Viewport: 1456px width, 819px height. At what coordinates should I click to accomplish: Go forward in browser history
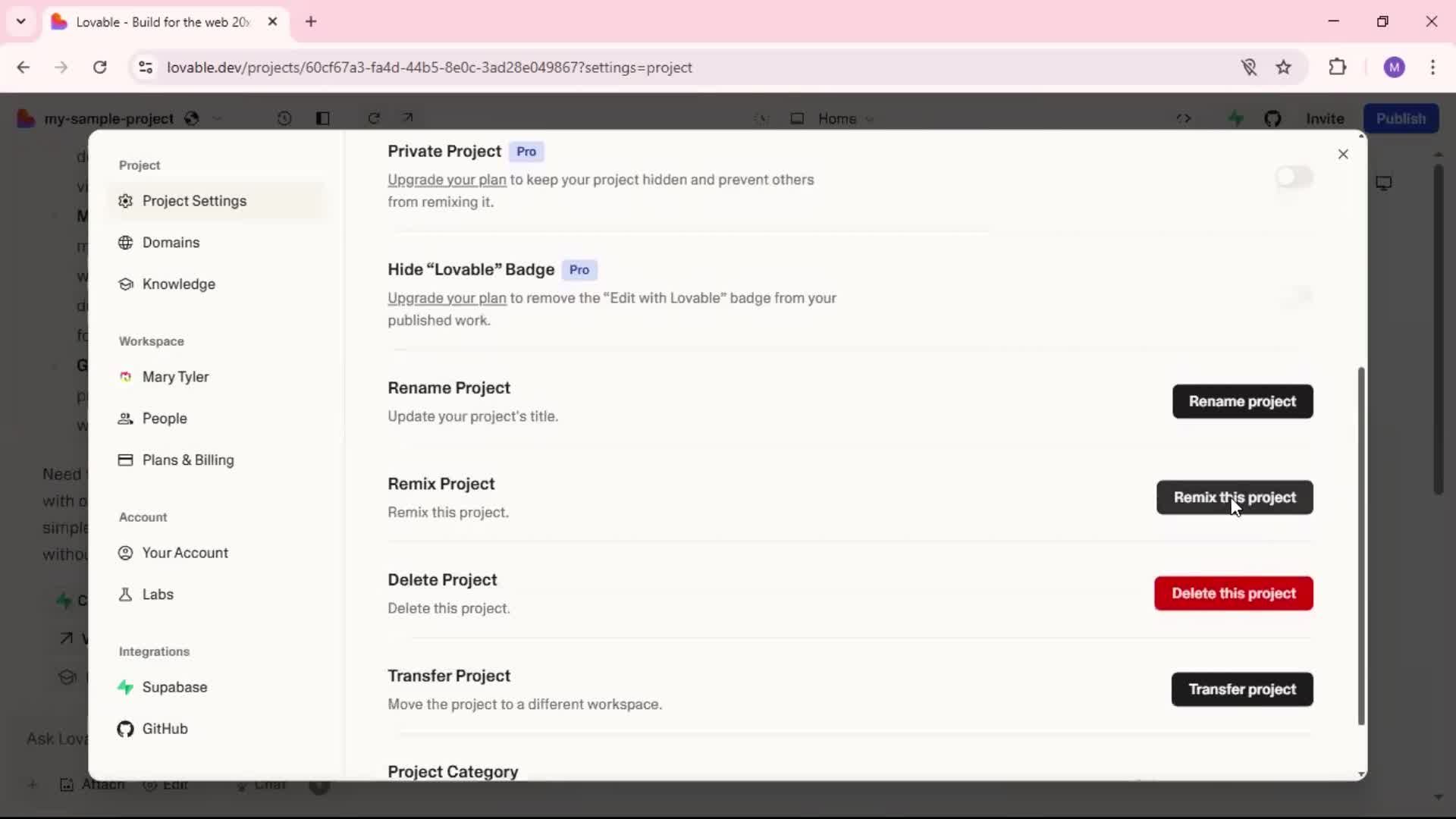coord(61,67)
